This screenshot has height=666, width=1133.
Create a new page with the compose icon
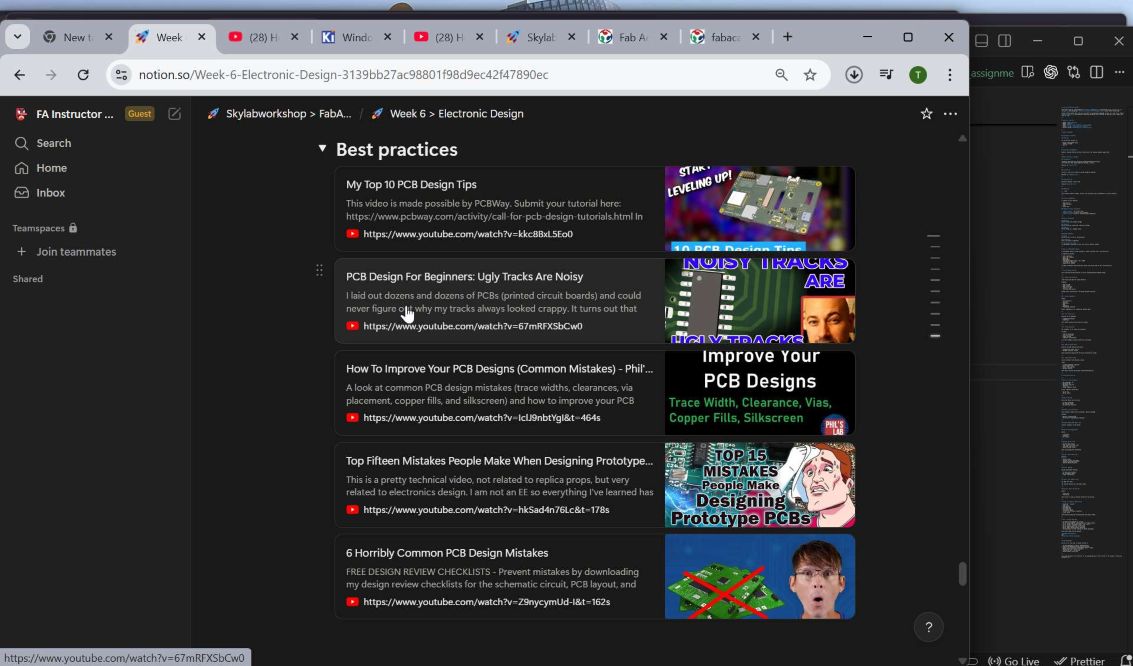174,113
